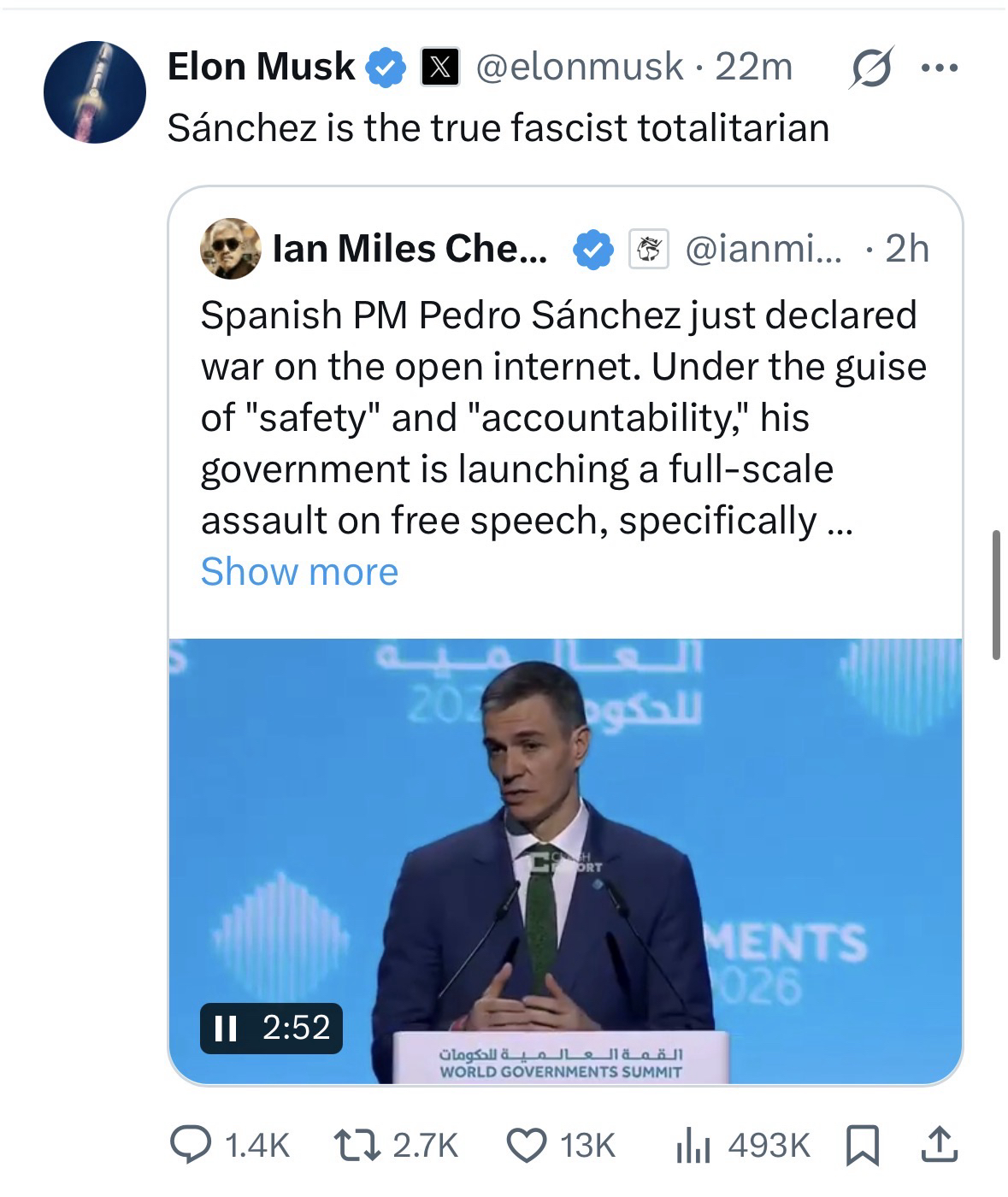Click the quoted author's verified badge
This screenshot has width=1008, height=1197.
(592, 250)
